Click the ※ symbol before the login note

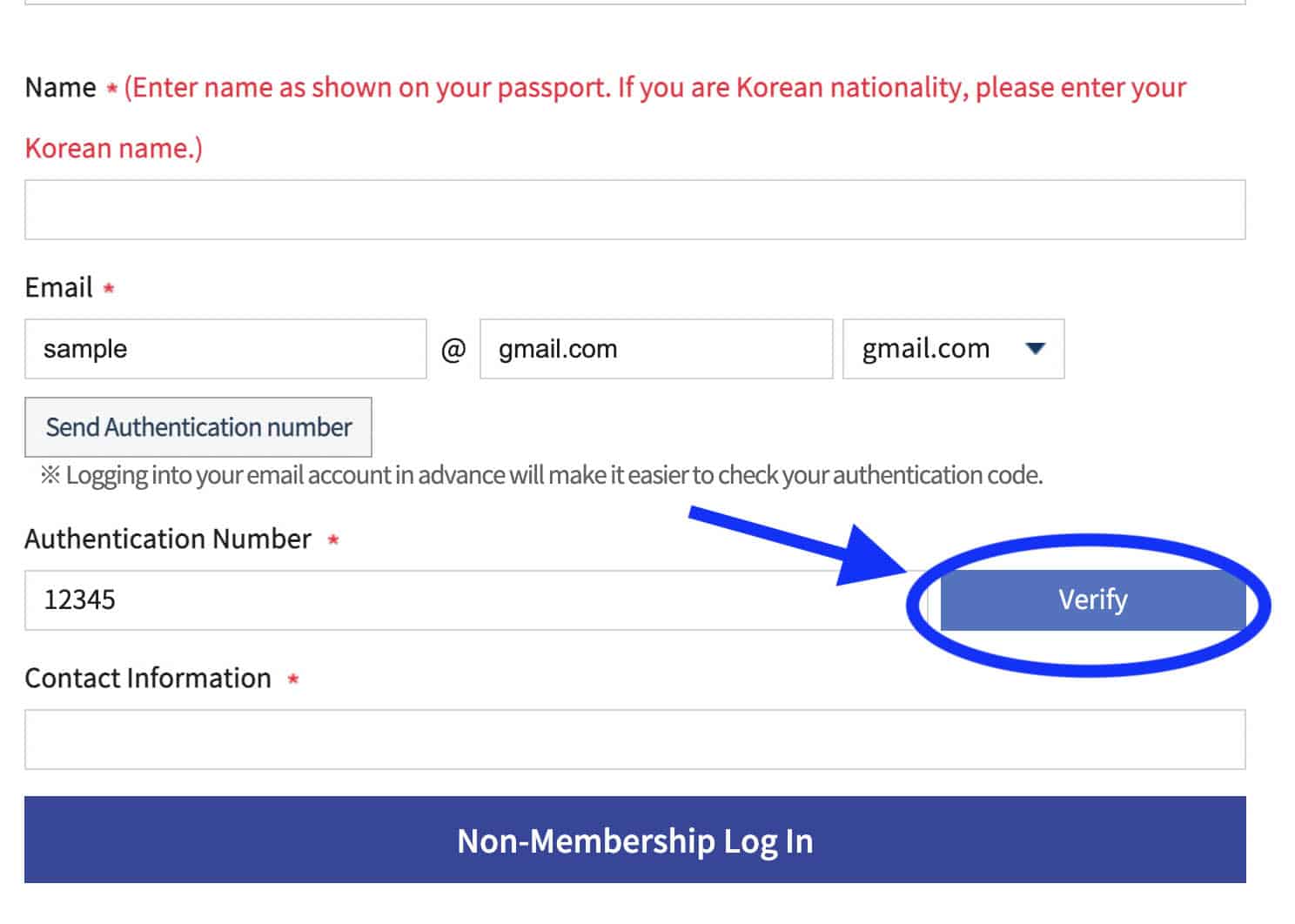[50, 475]
